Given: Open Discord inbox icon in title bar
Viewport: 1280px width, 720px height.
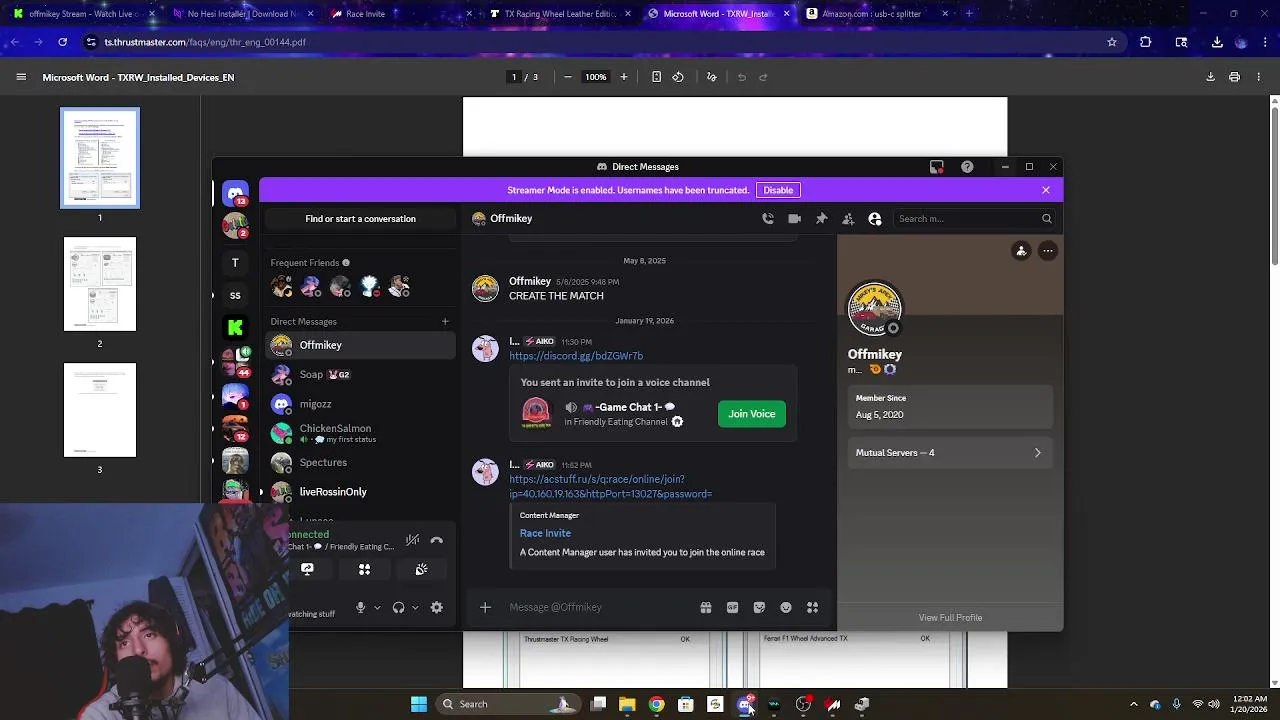Looking at the screenshot, I should 937,167.
